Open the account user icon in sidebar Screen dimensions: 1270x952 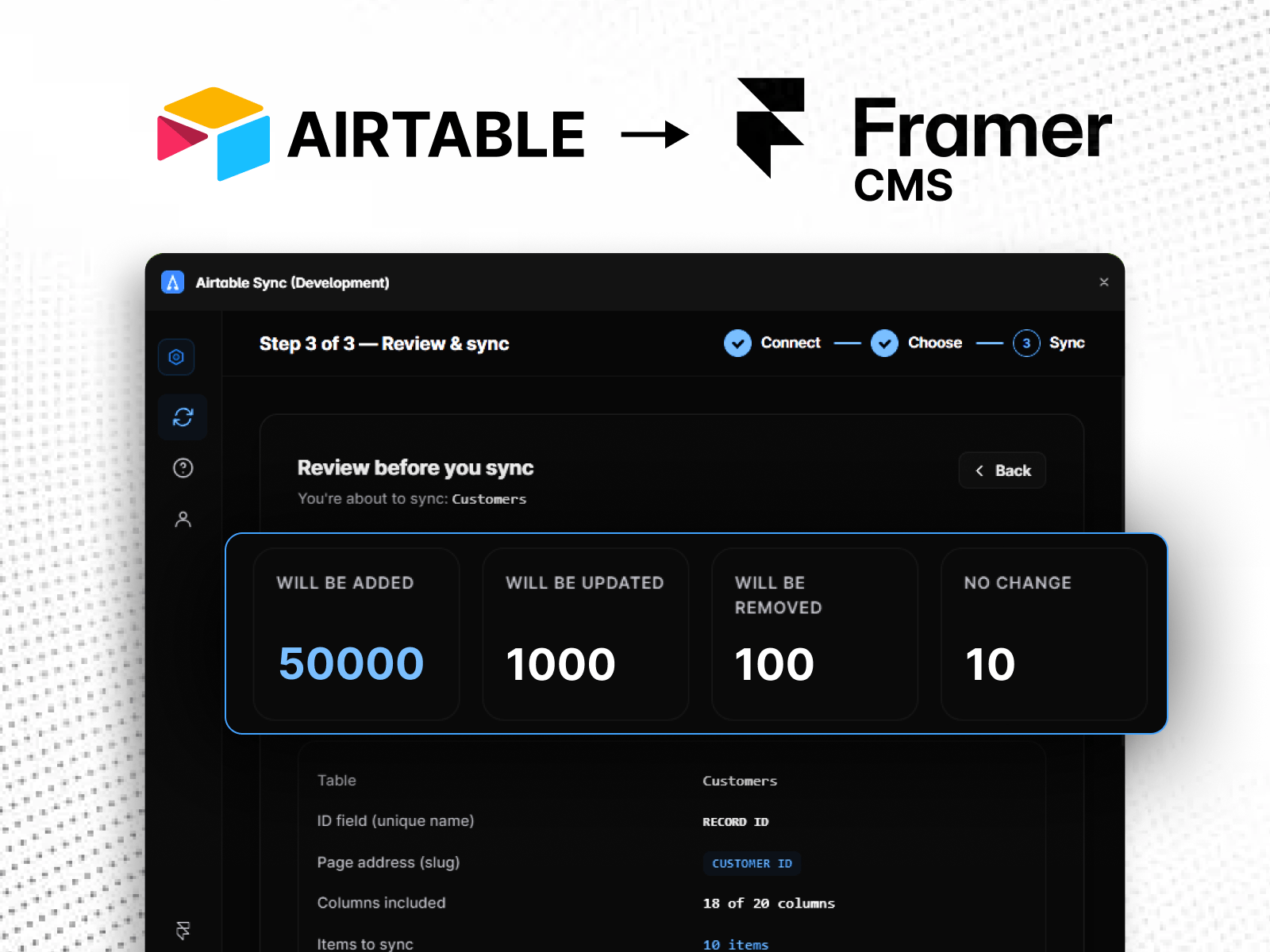point(183,520)
